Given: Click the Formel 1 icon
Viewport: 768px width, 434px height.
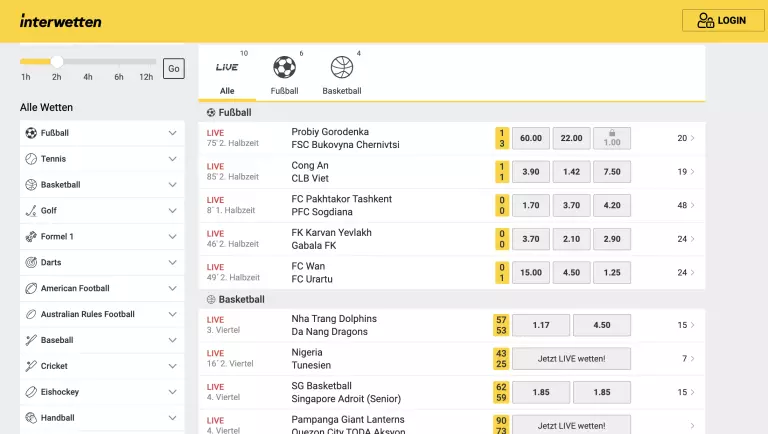Looking at the screenshot, I should tap(31, 237).
